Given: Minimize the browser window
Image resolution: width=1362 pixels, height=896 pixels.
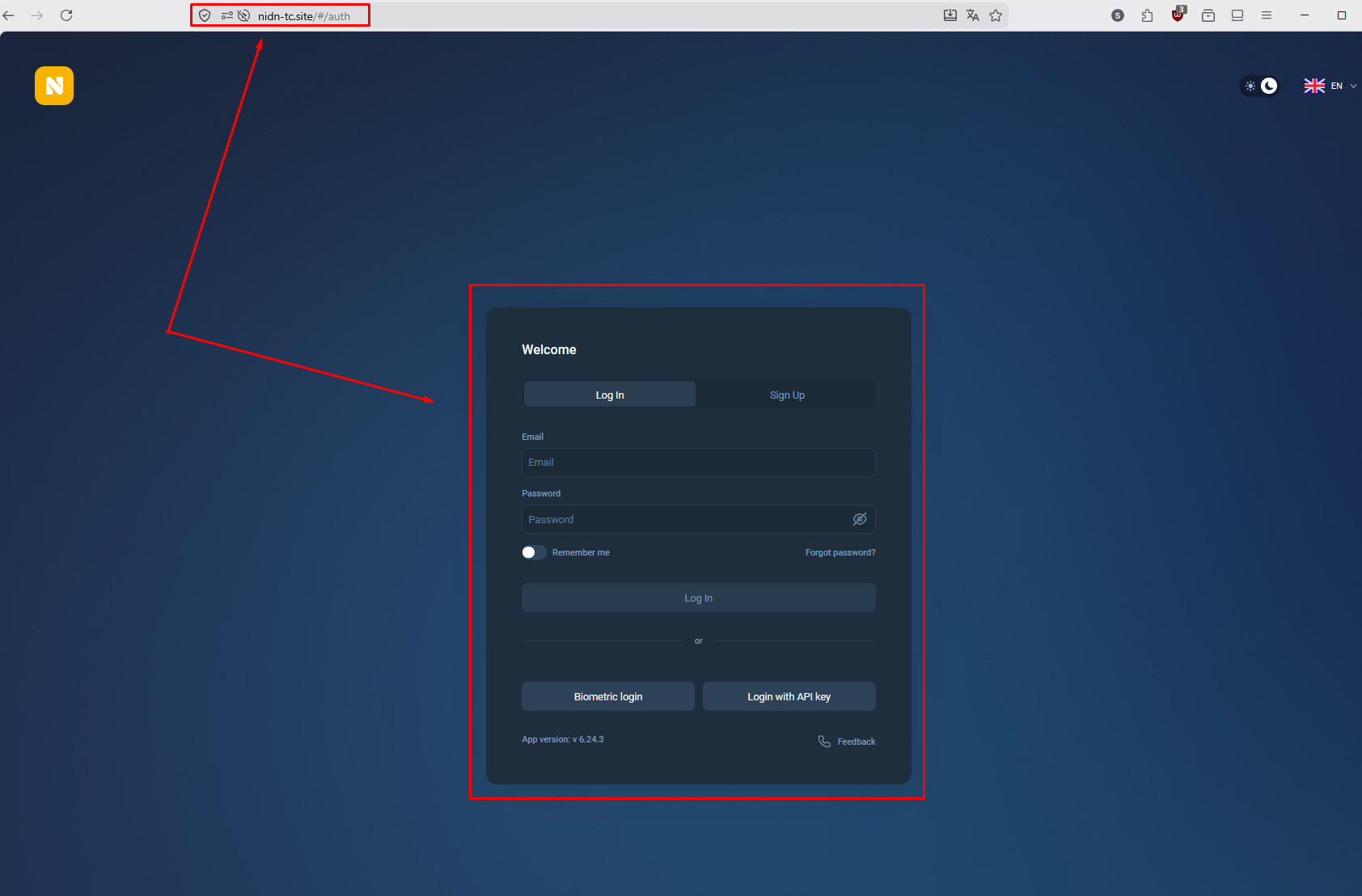Looking at the screenshot, I should pyautogui.click(x=1305, y=15).
